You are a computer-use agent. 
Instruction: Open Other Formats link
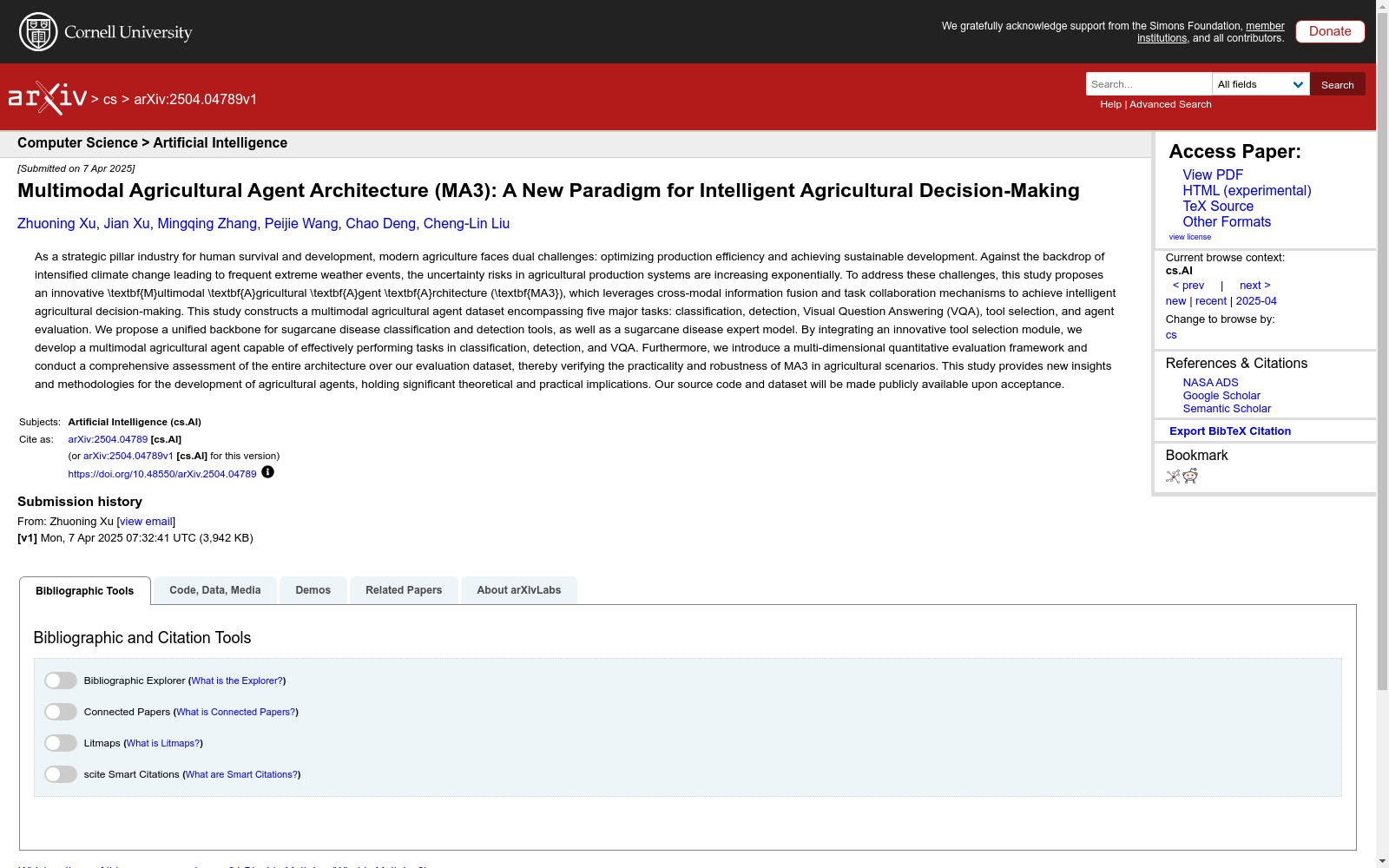[1227, 221]
